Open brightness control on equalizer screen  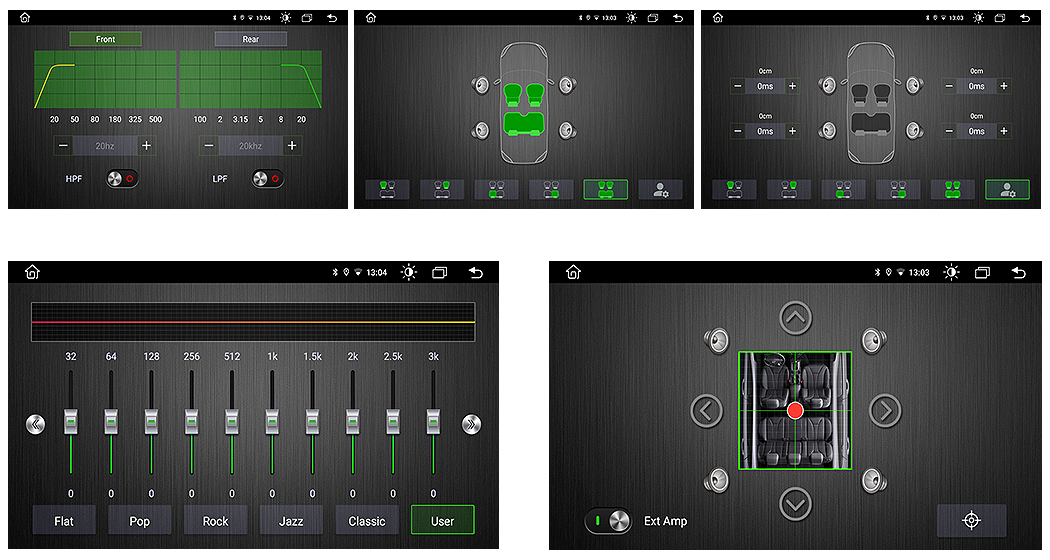click(408, 272)
